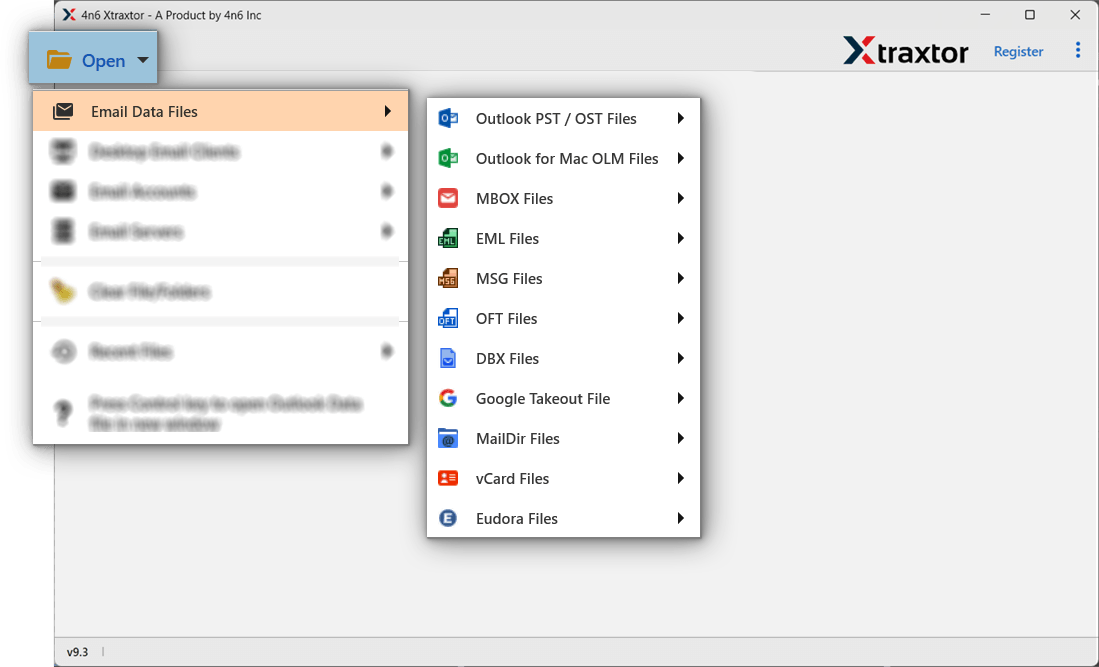This screenshot has width=1099, height=667.
Task: Select the MSG Files icon
Action: click(448, 278)
